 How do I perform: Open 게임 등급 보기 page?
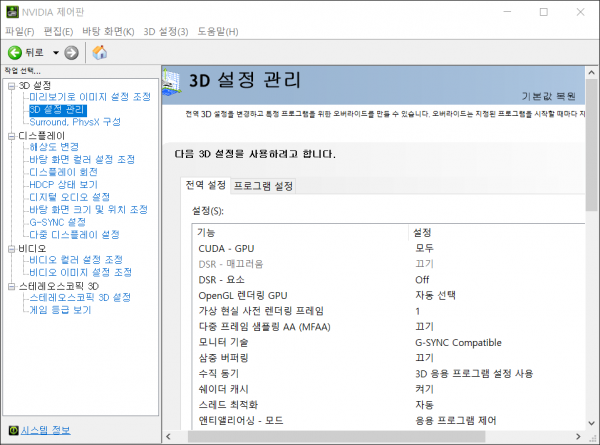click(x=60, y=310)
